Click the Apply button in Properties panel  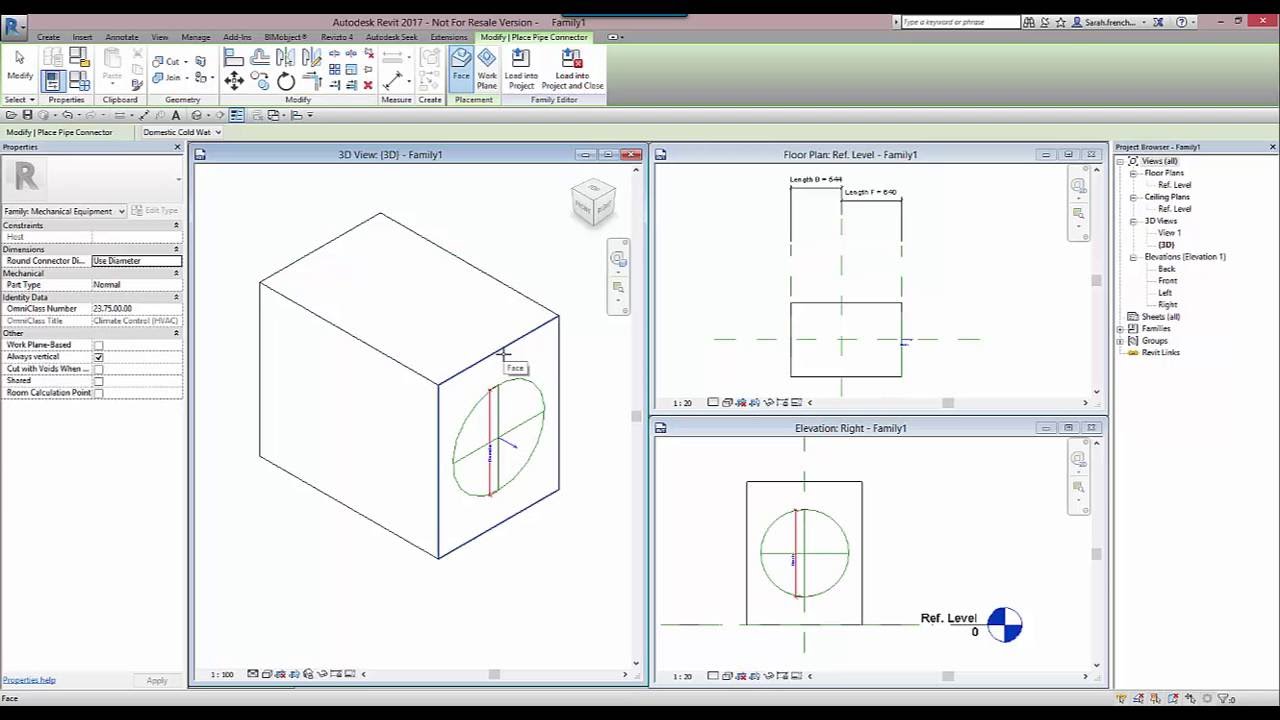pyautogui.click(x=157, y=680)
